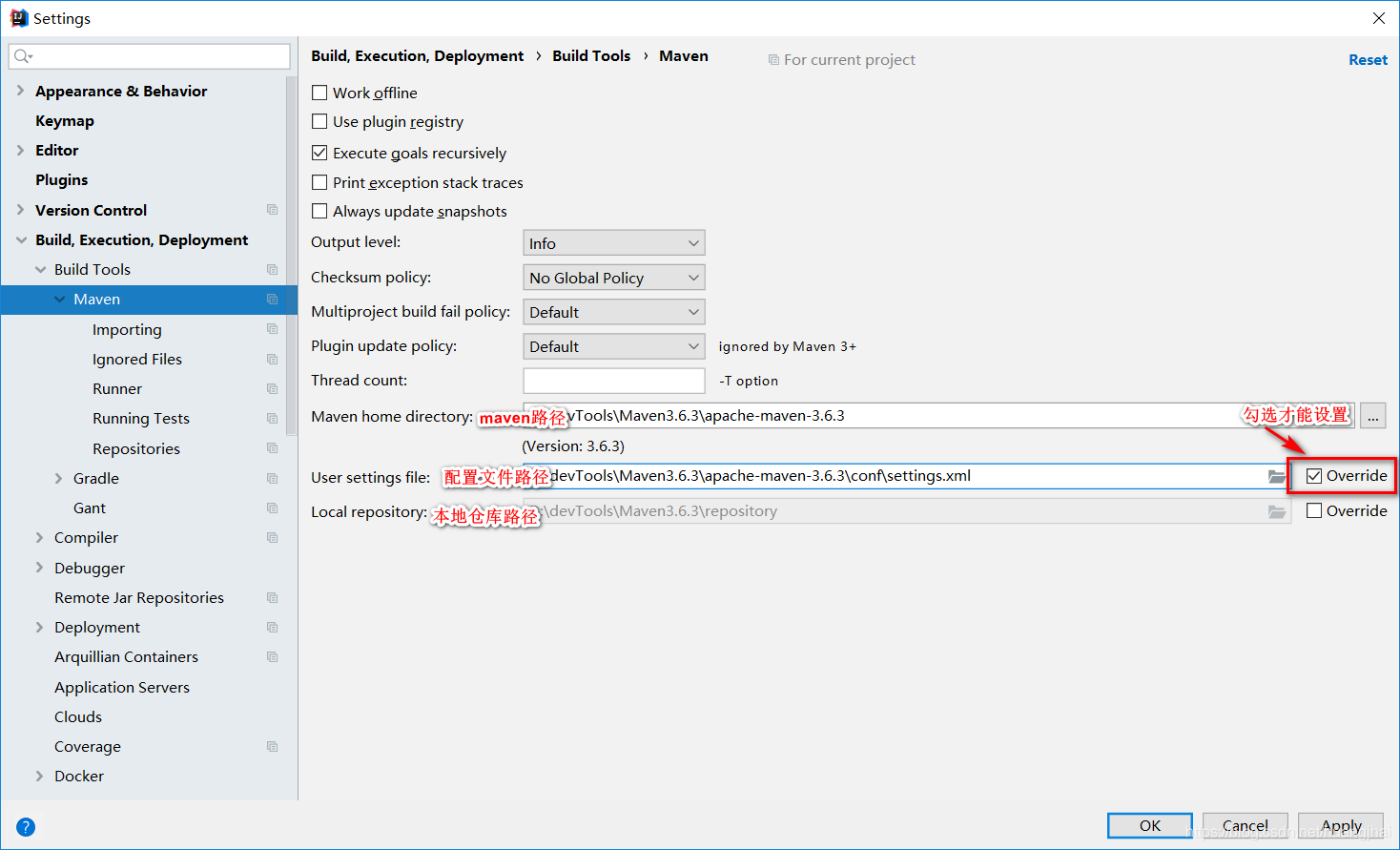Image resolution: width=1400 pixels, height=850 pixels.
Task: Select Runner under Maven
Action: coord(117,388)
